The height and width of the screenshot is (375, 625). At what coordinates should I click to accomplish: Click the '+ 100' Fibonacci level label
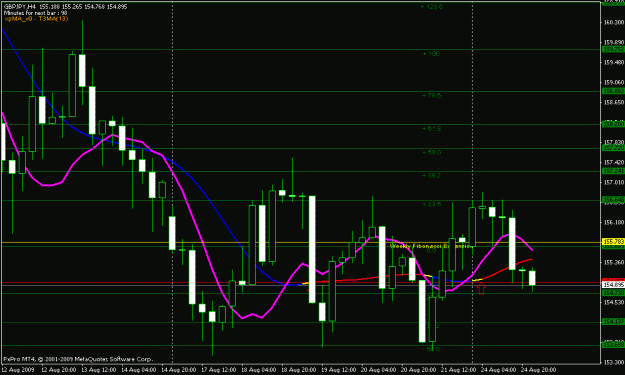pos(431,53)
